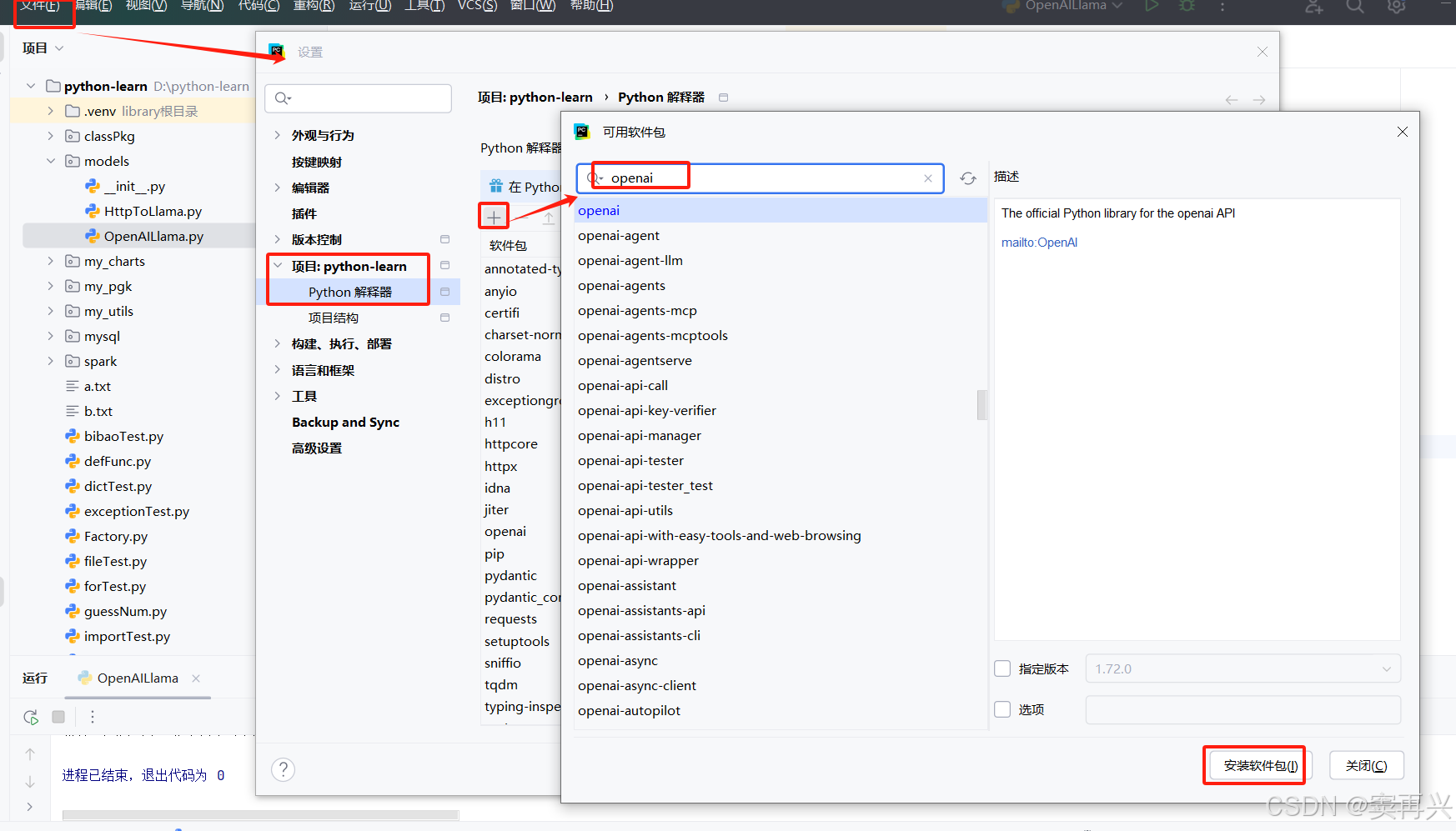Stop the running process in the run panel

click(x=58, y=717)
